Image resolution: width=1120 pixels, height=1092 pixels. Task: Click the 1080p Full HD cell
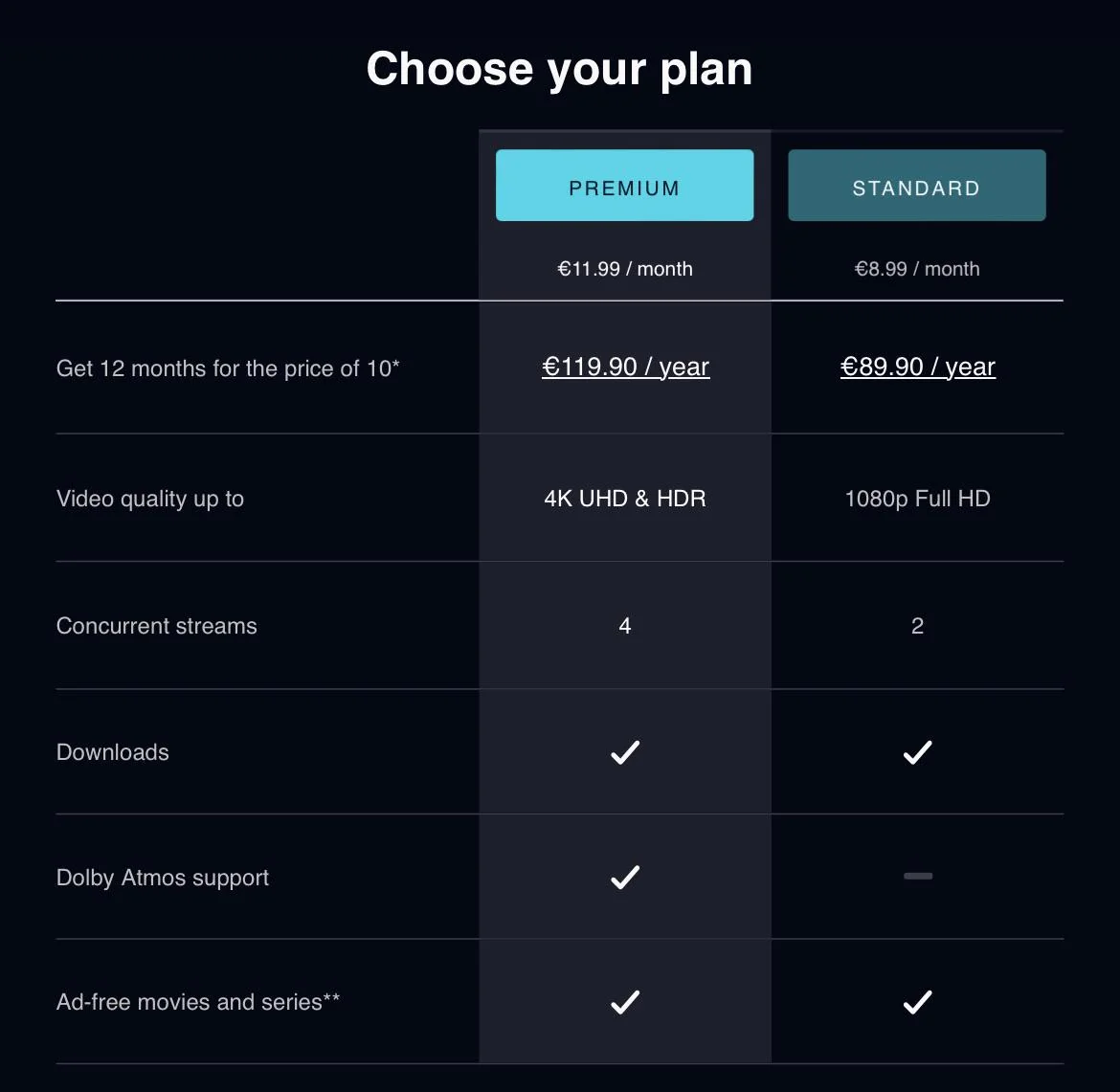(916, 499)
